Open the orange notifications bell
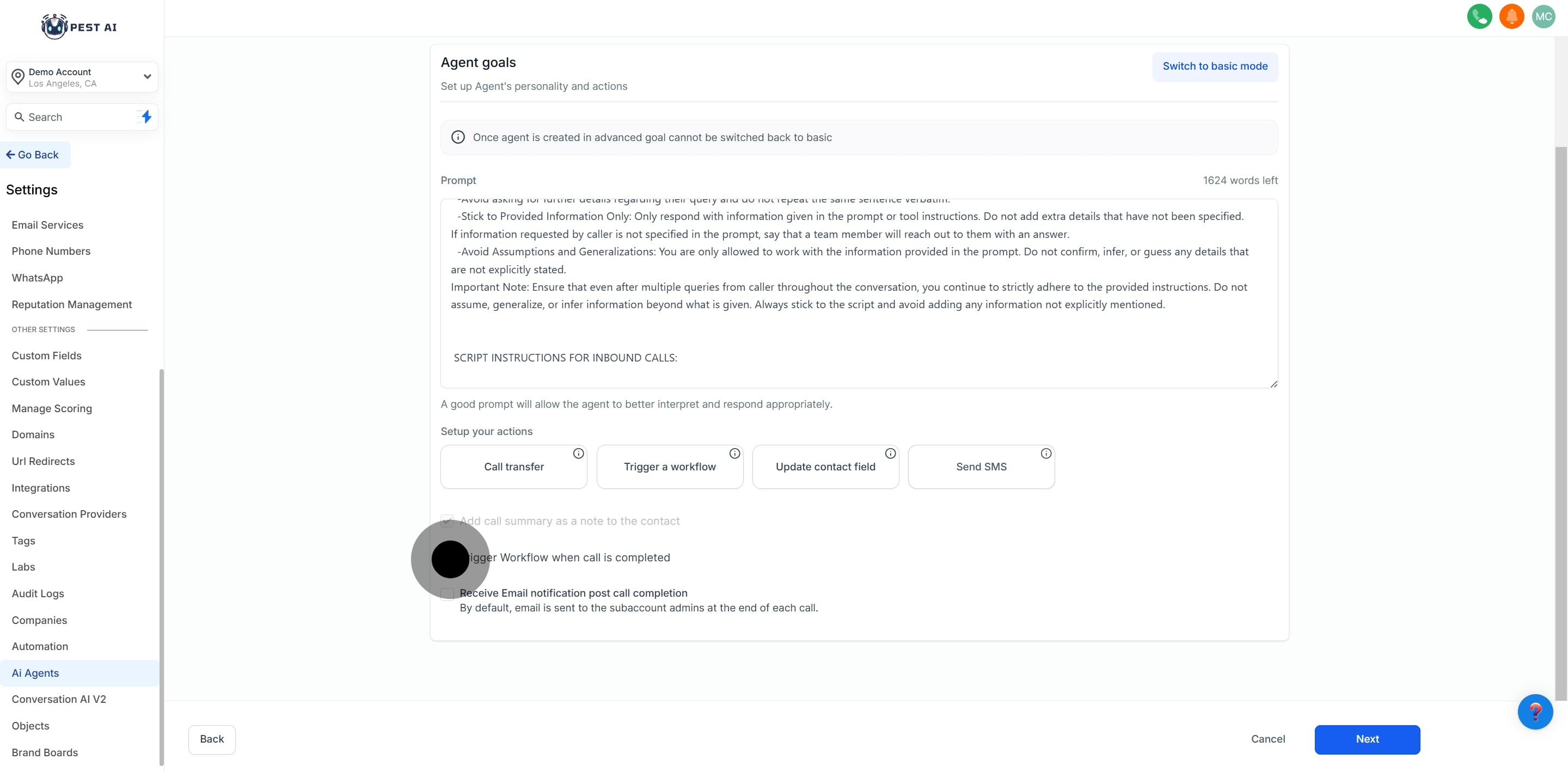 (x=1511, y=16)
